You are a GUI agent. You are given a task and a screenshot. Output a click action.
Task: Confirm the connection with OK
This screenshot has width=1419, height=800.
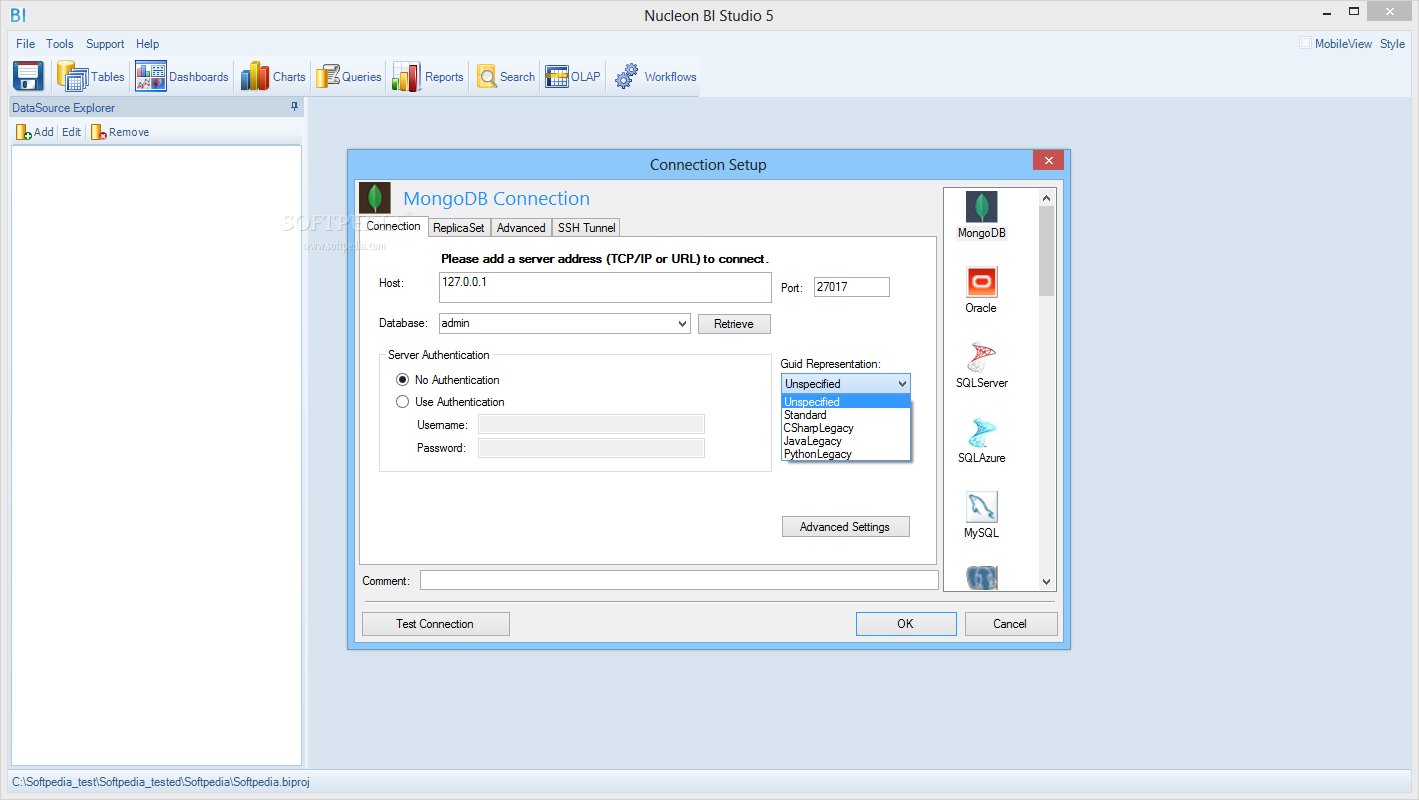click(x=905, y=624)
